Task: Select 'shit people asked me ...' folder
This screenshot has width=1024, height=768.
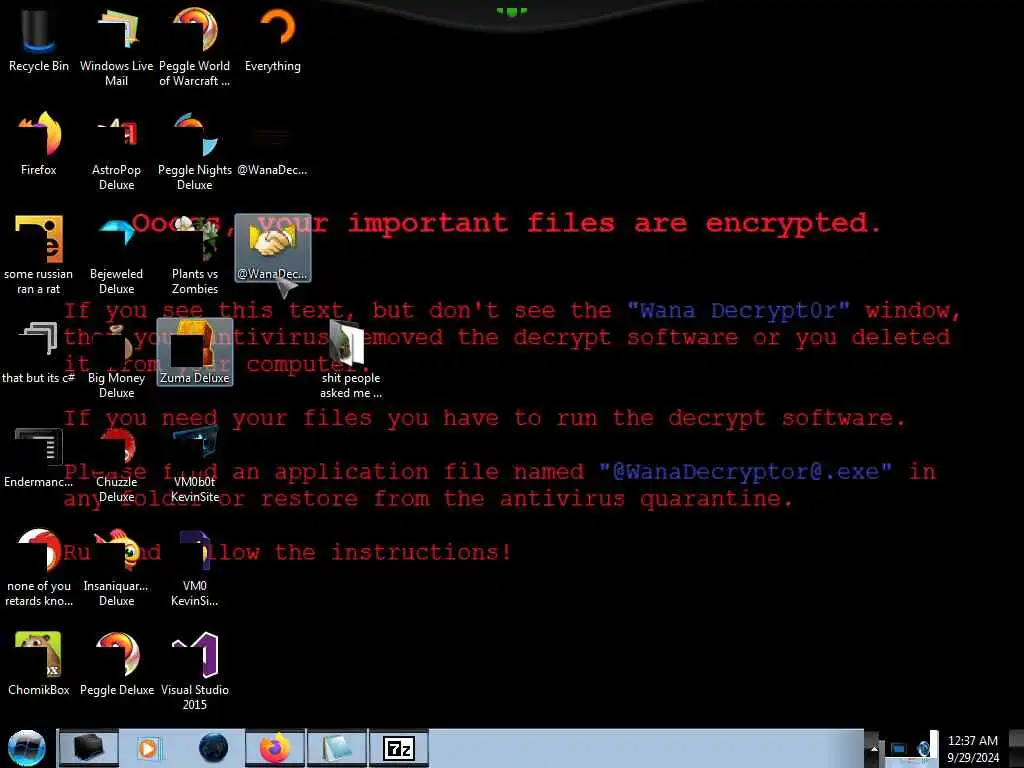Action: 351,359
